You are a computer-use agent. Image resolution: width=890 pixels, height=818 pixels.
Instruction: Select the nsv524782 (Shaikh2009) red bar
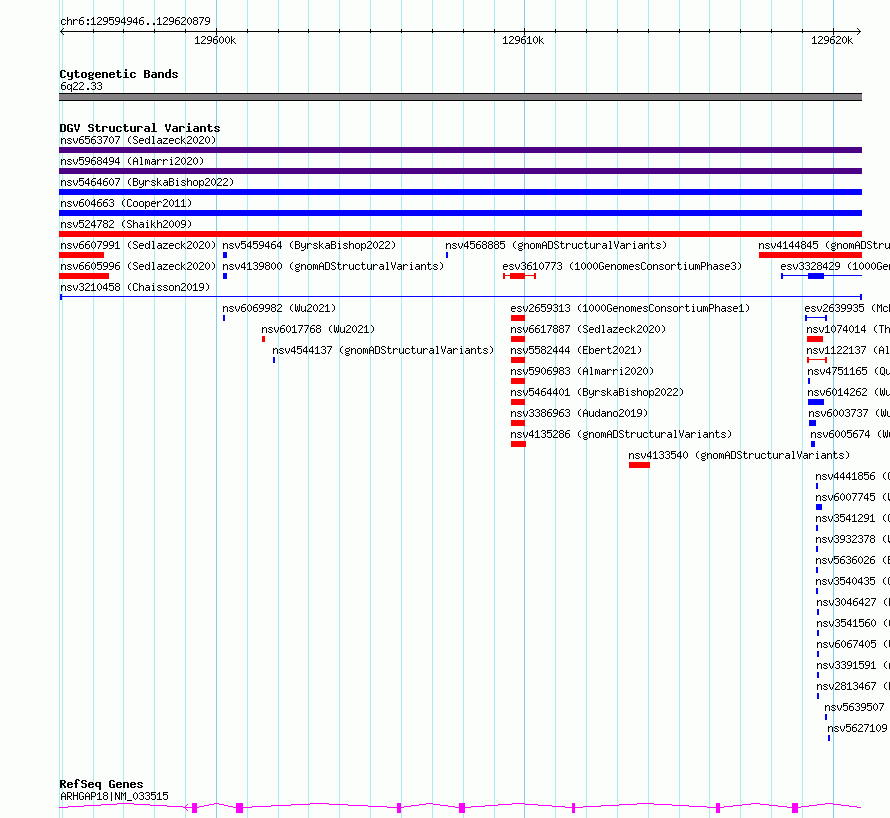coord(460,234)
